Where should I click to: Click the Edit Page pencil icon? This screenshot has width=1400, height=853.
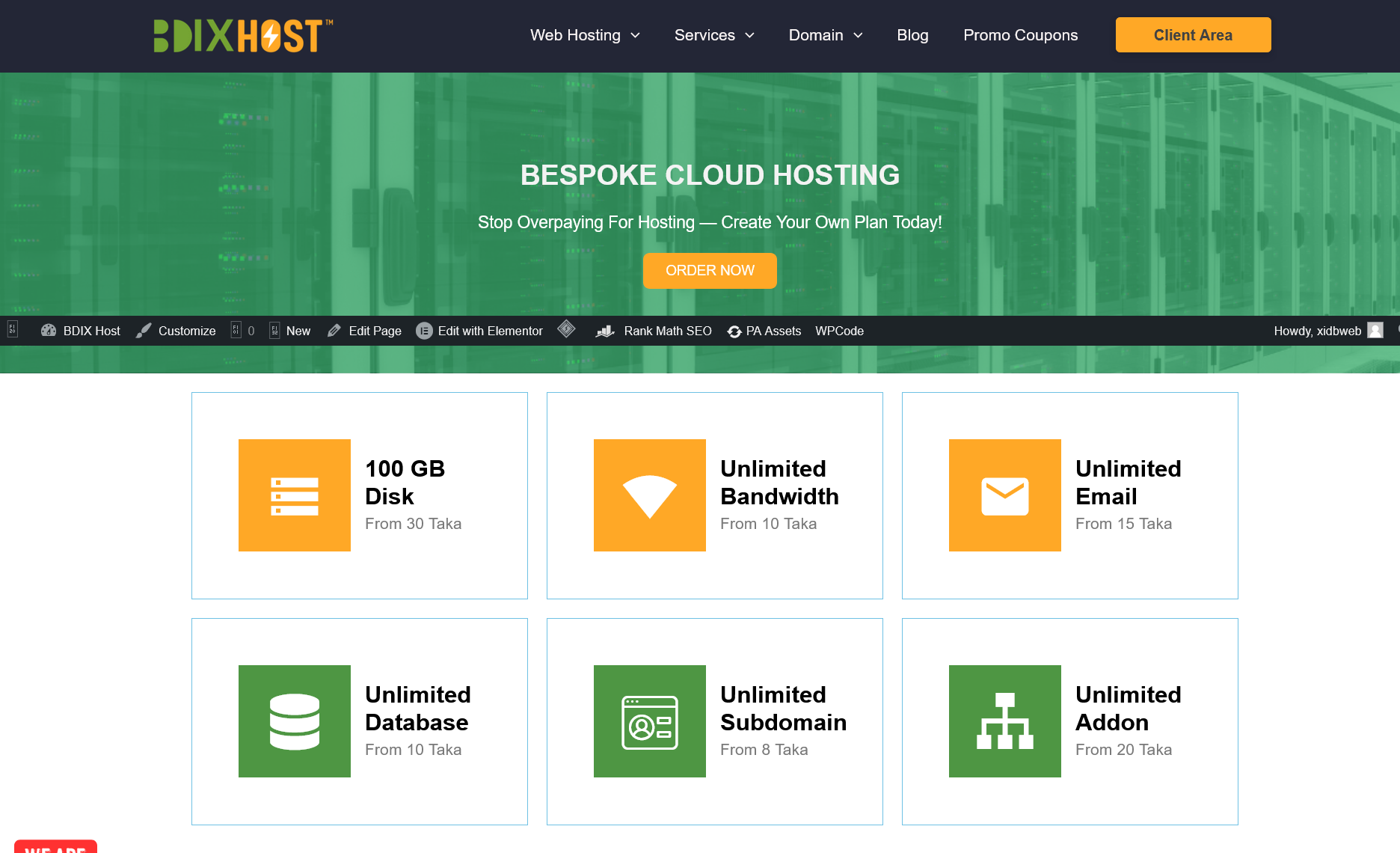334,330
